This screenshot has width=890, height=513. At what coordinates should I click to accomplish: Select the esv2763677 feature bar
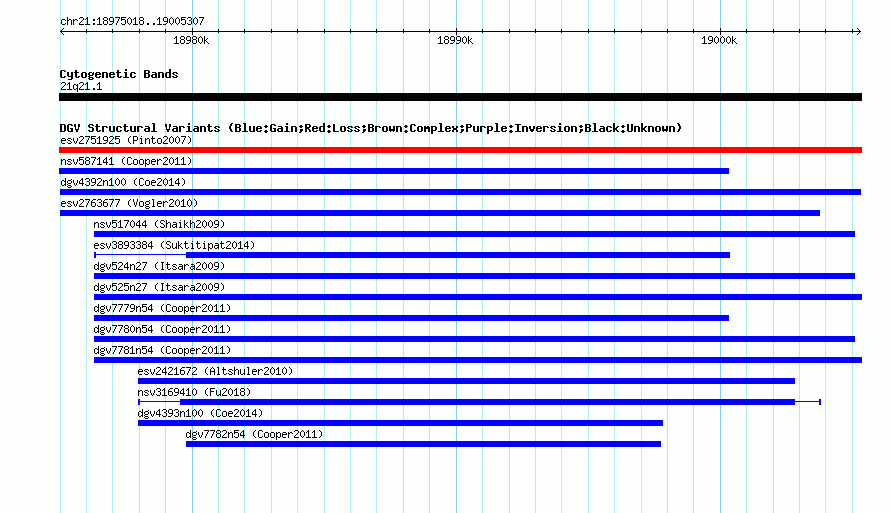tap(439, 213)
